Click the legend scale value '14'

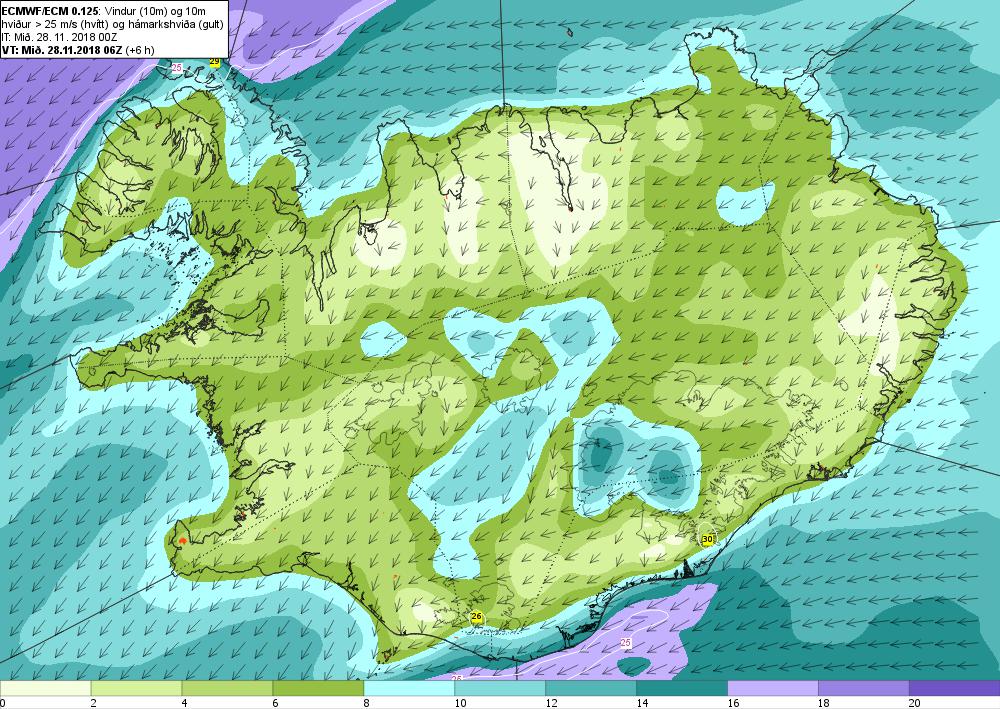tap(642, 703)
